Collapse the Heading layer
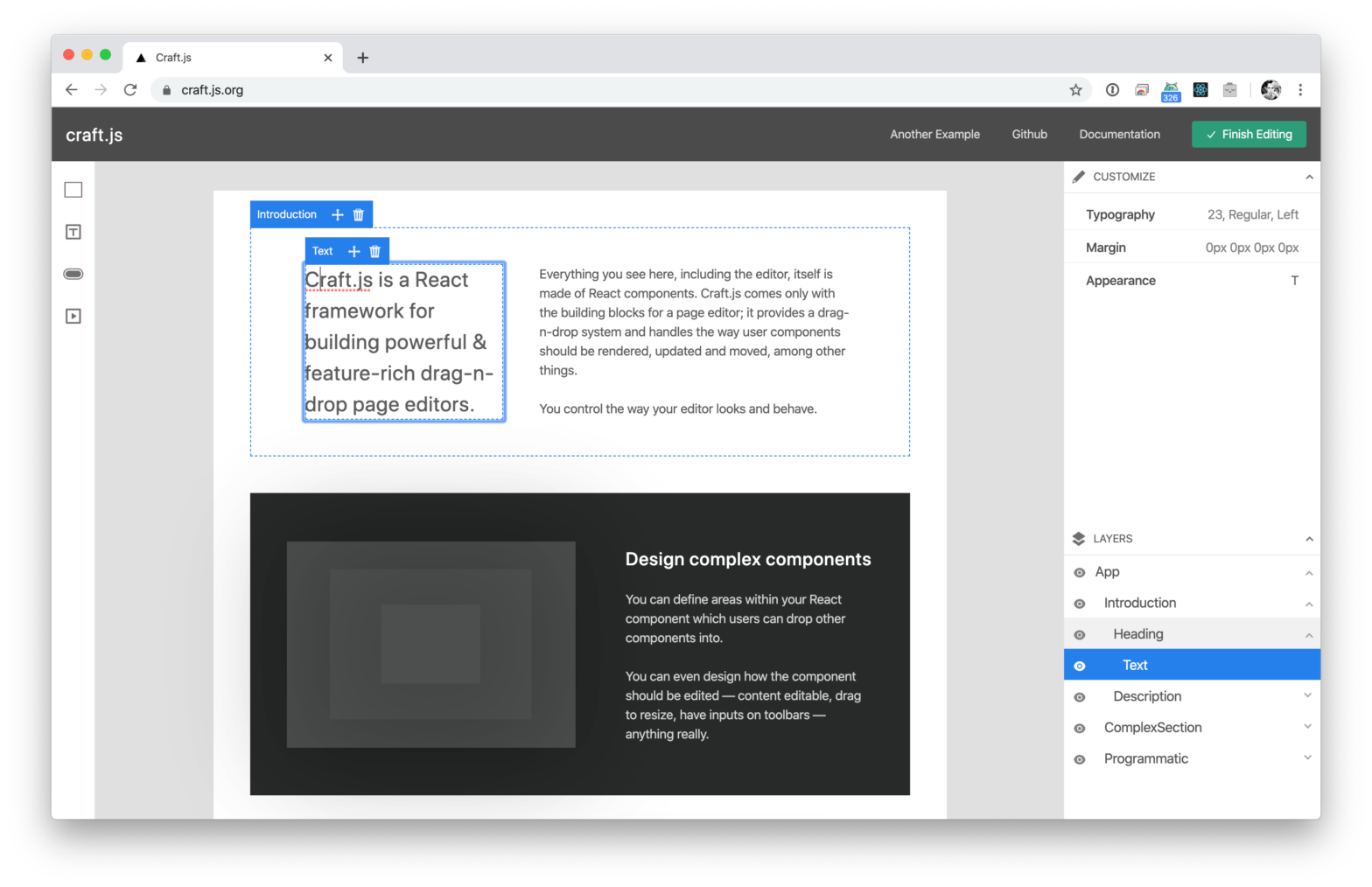 [x=1308, y=635]
